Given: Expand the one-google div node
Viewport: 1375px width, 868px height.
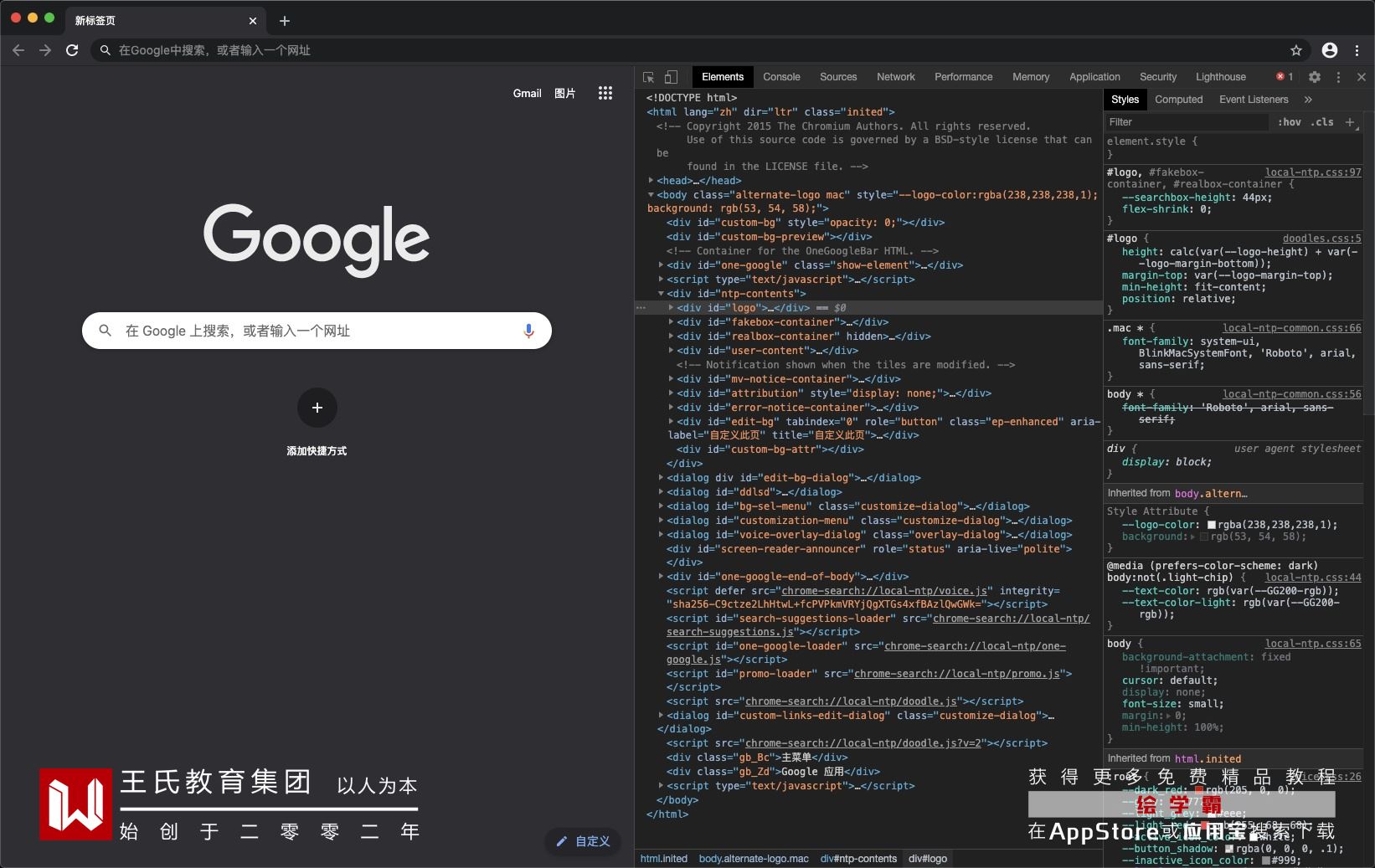Looking at the screenshot, I should tap(661, 265).
